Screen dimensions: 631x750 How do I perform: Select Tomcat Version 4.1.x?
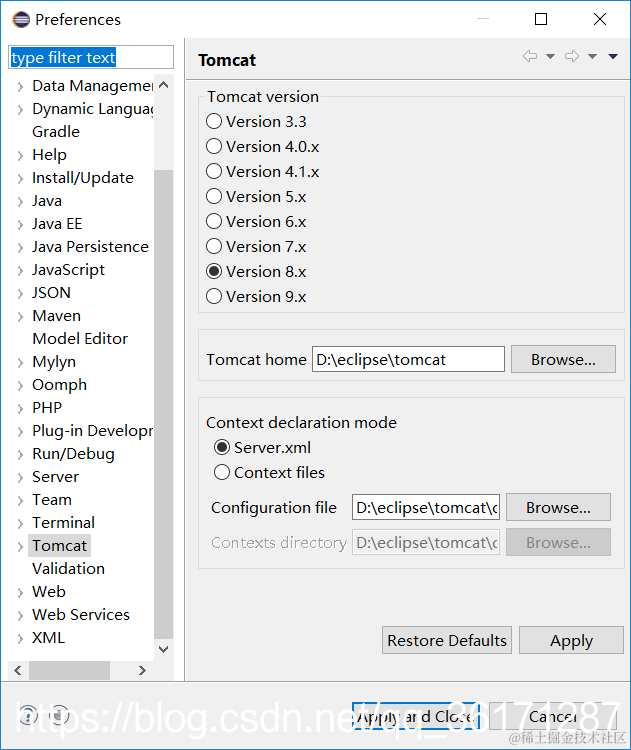[x=214, y=171]
